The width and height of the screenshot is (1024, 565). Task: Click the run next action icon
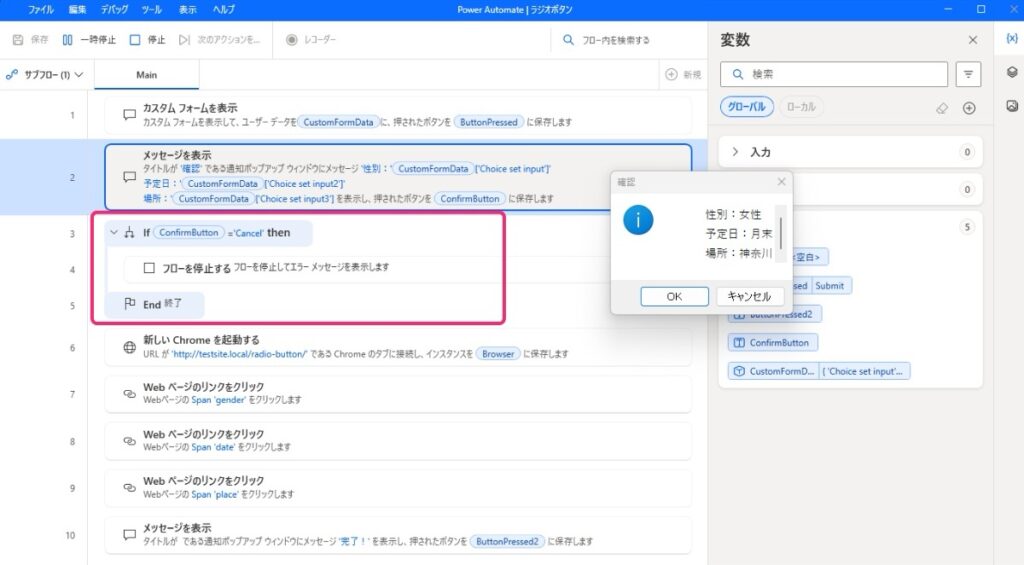coord(184,40)
